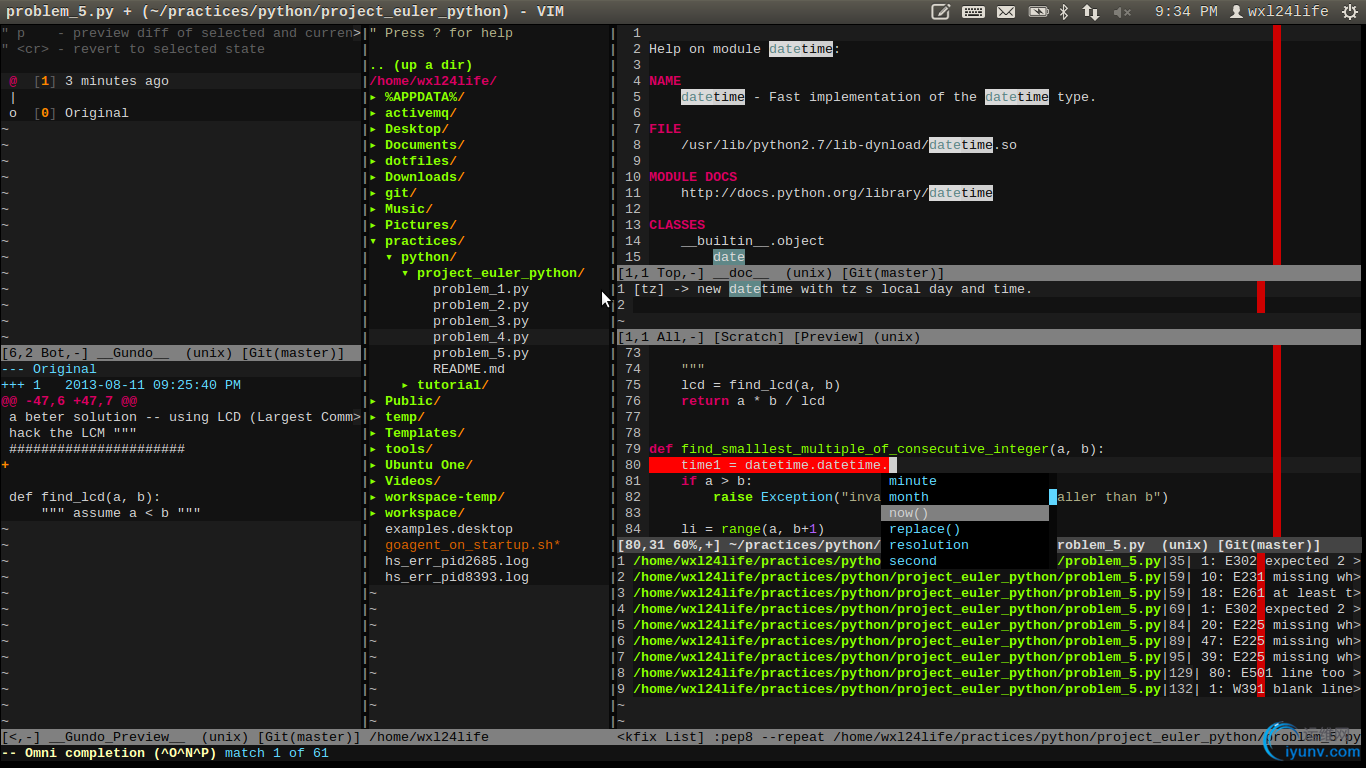The height and width of the screenshot is (768, 1366).
Task: Select the python directory in the tree
Action: [x=429, y=257]
